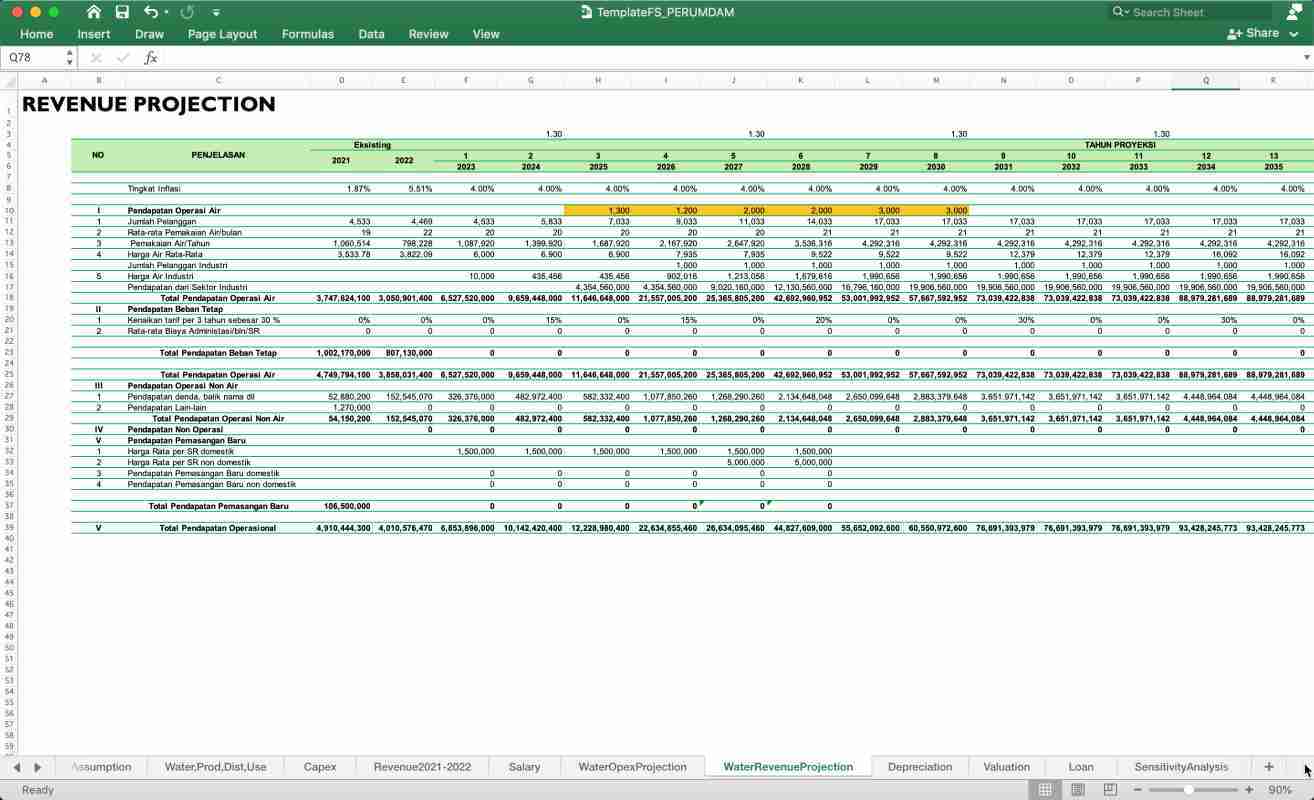Select Normal view in the status bar
This screenshot has height=800, width=1314.
pos(1044,790)
